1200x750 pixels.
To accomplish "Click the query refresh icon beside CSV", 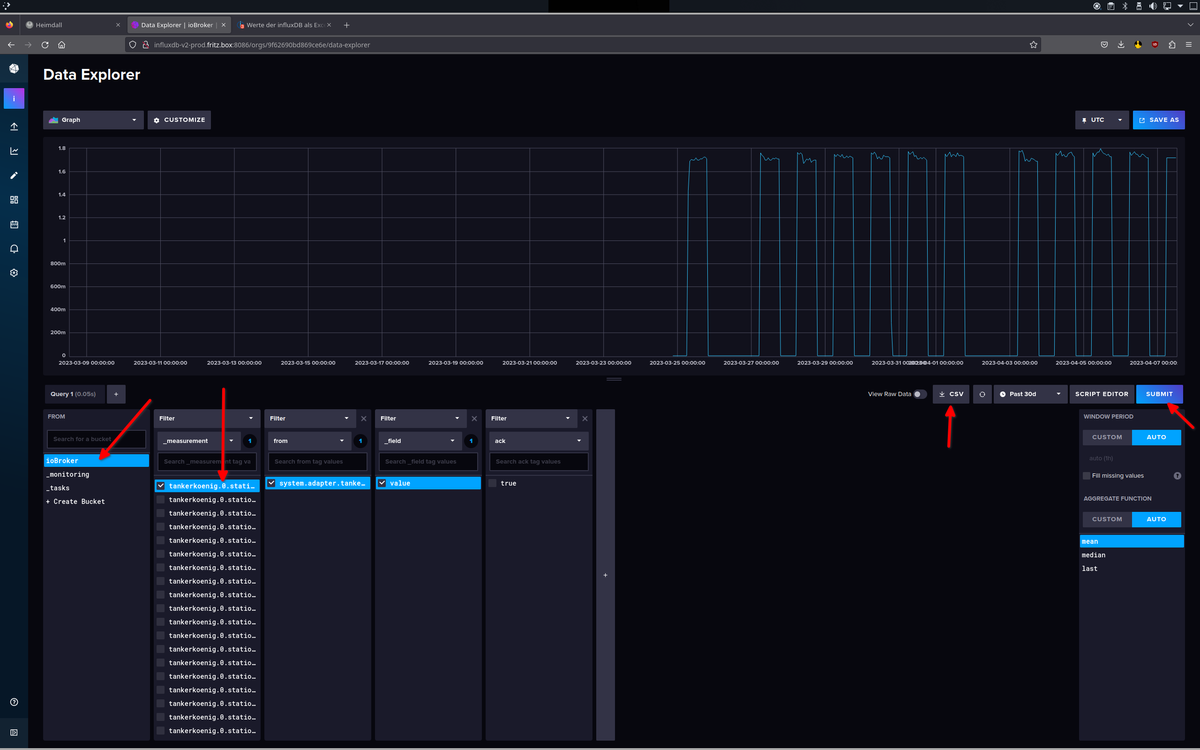I will click(982, 394).
